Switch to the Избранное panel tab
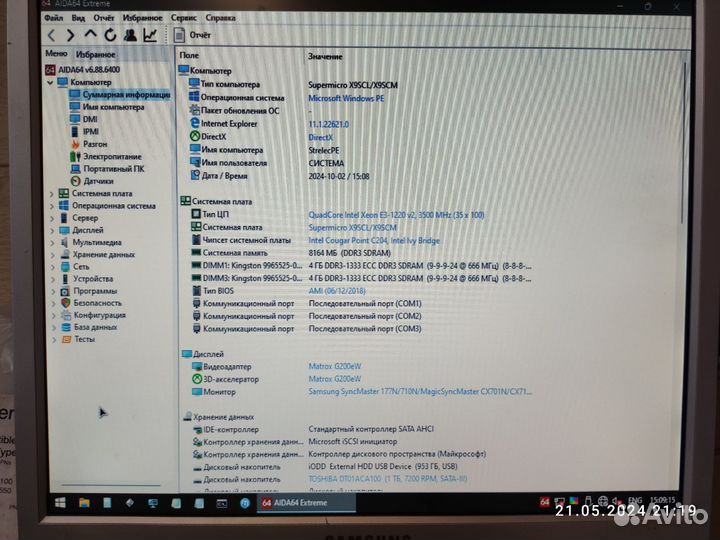 [96, 55]
